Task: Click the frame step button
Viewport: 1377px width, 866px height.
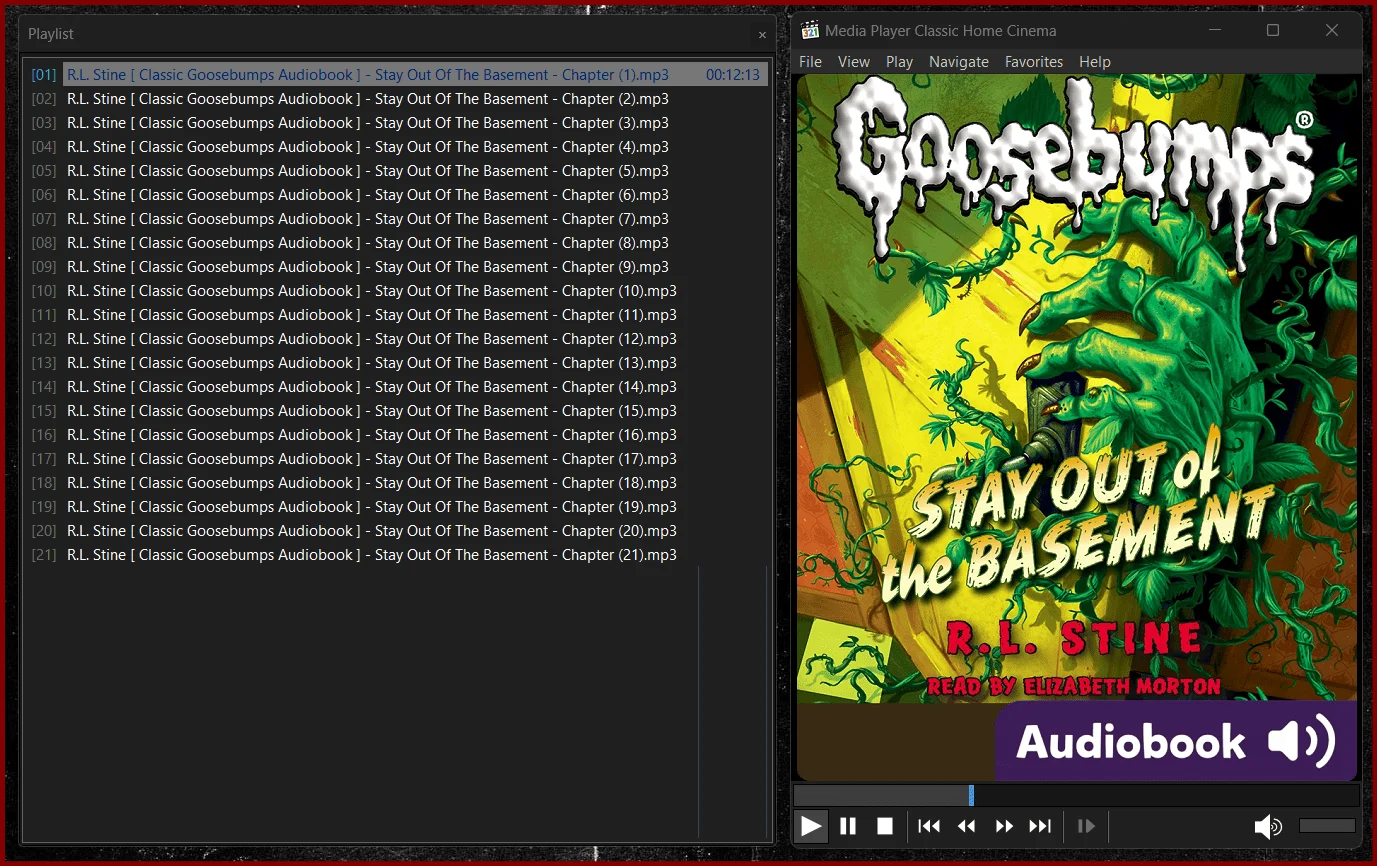Action: point(1086,826)
